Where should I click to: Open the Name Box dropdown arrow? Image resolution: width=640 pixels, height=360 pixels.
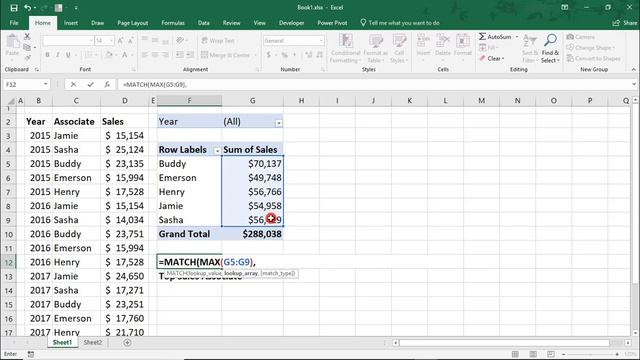pos(45,84)
